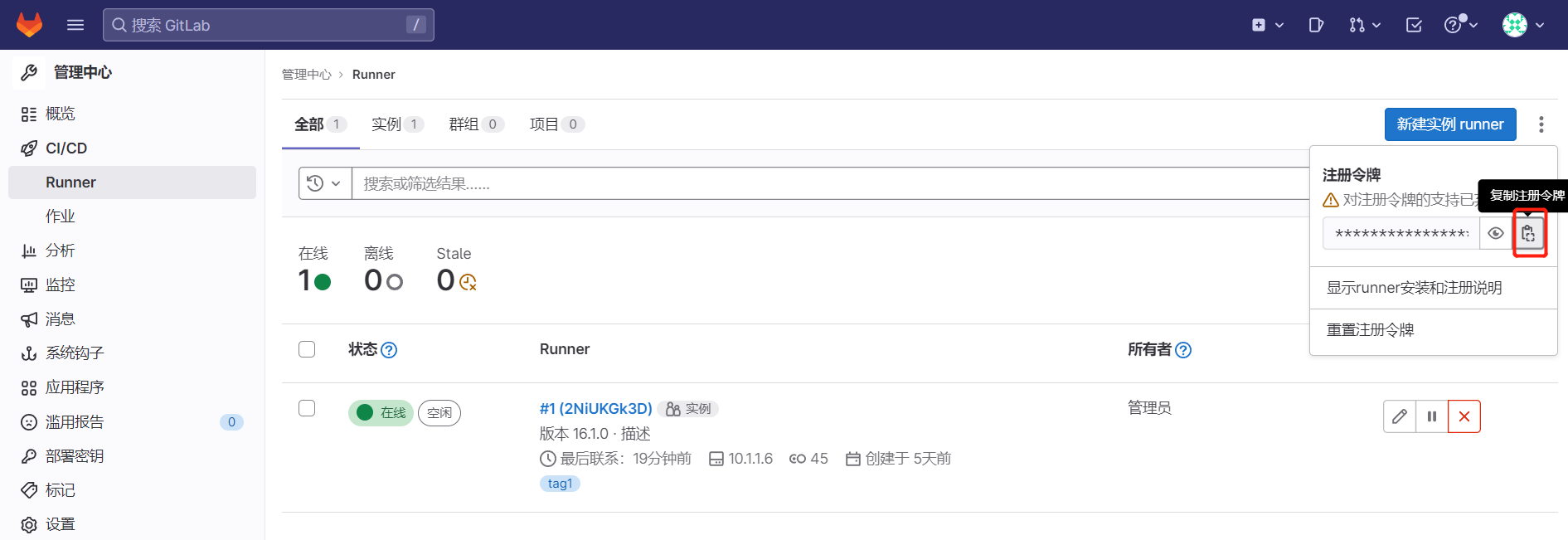Open the user avatar menu

(1524, 25)
